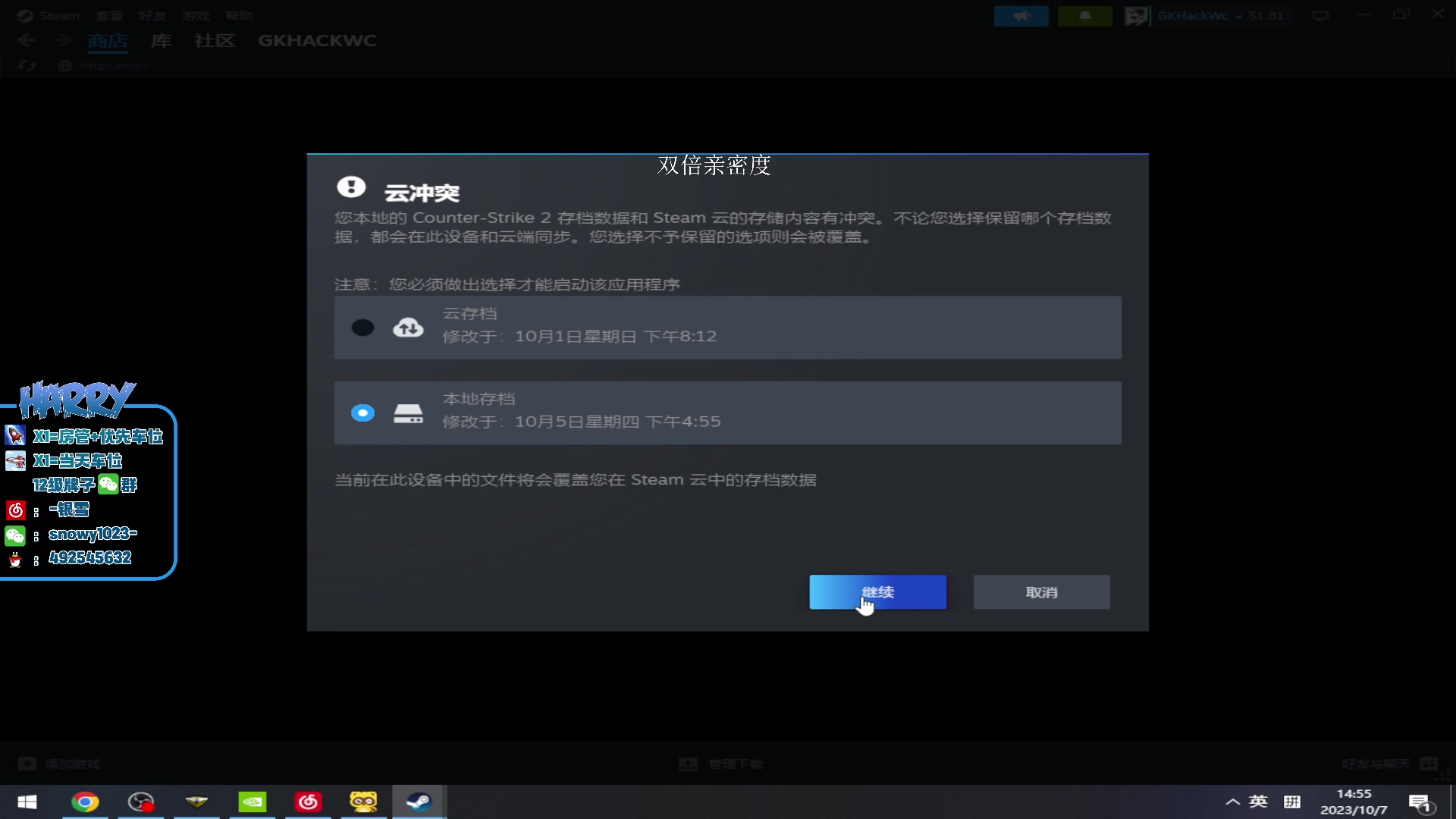Open the 查看 view menu
This screenshot has height=819, width=1456.
(109, 16)
